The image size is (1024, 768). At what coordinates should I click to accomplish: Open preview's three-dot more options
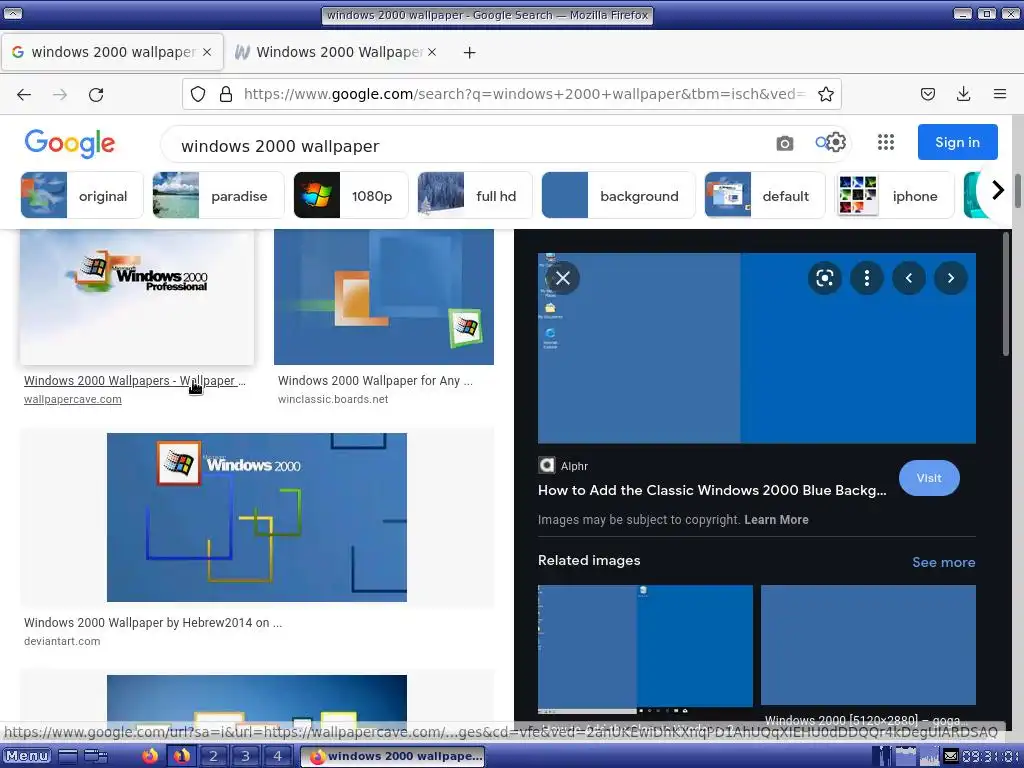867,278
